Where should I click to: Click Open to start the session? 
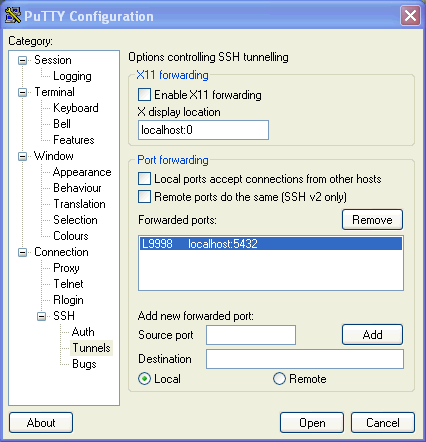click(x=312, y=423)
